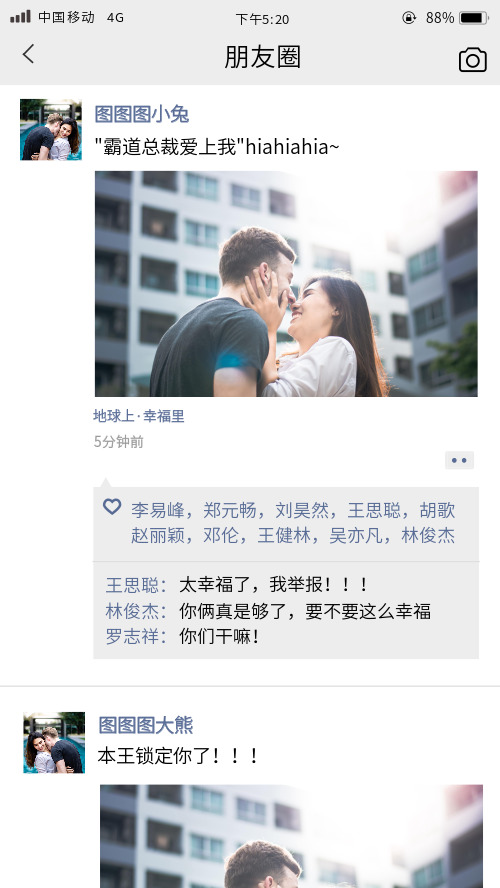Tap commenter name 罗志祥
Screen dimensions: 500x888
coord(133,637)
